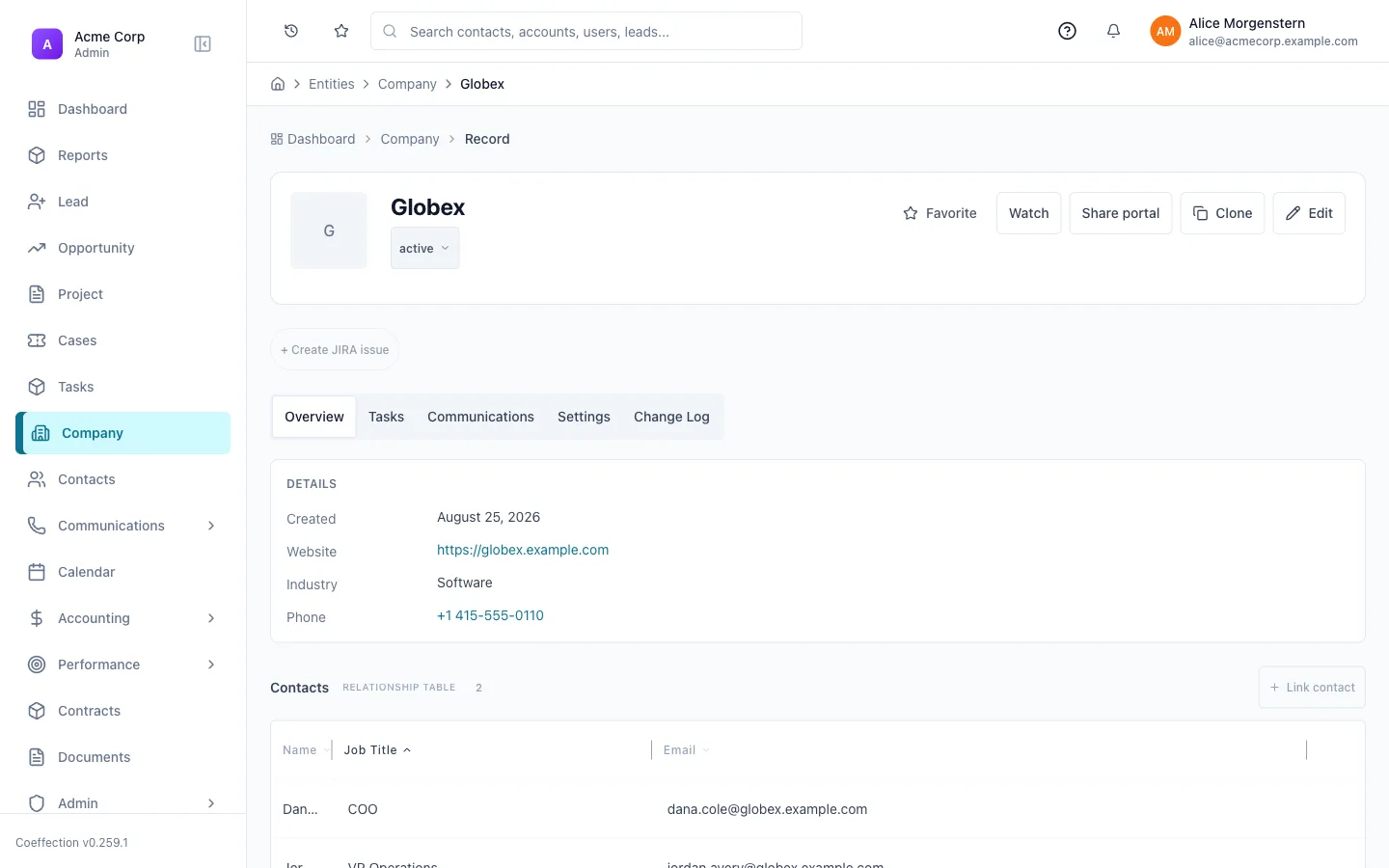
Task: Go to home via breadcrumb house icon
Action: [x=278, y=84]
